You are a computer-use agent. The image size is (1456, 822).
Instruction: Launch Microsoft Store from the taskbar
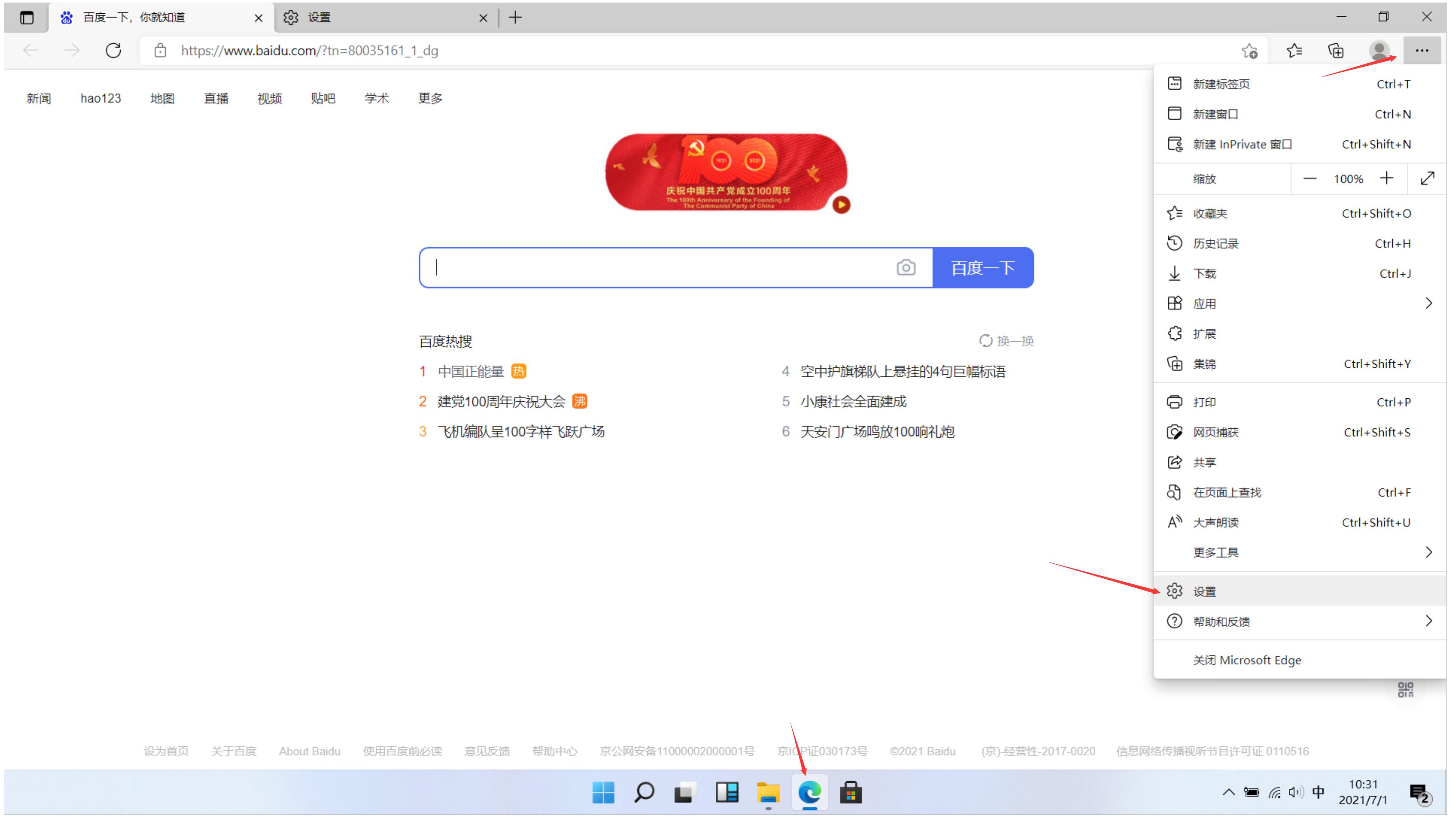click(851, 792)
